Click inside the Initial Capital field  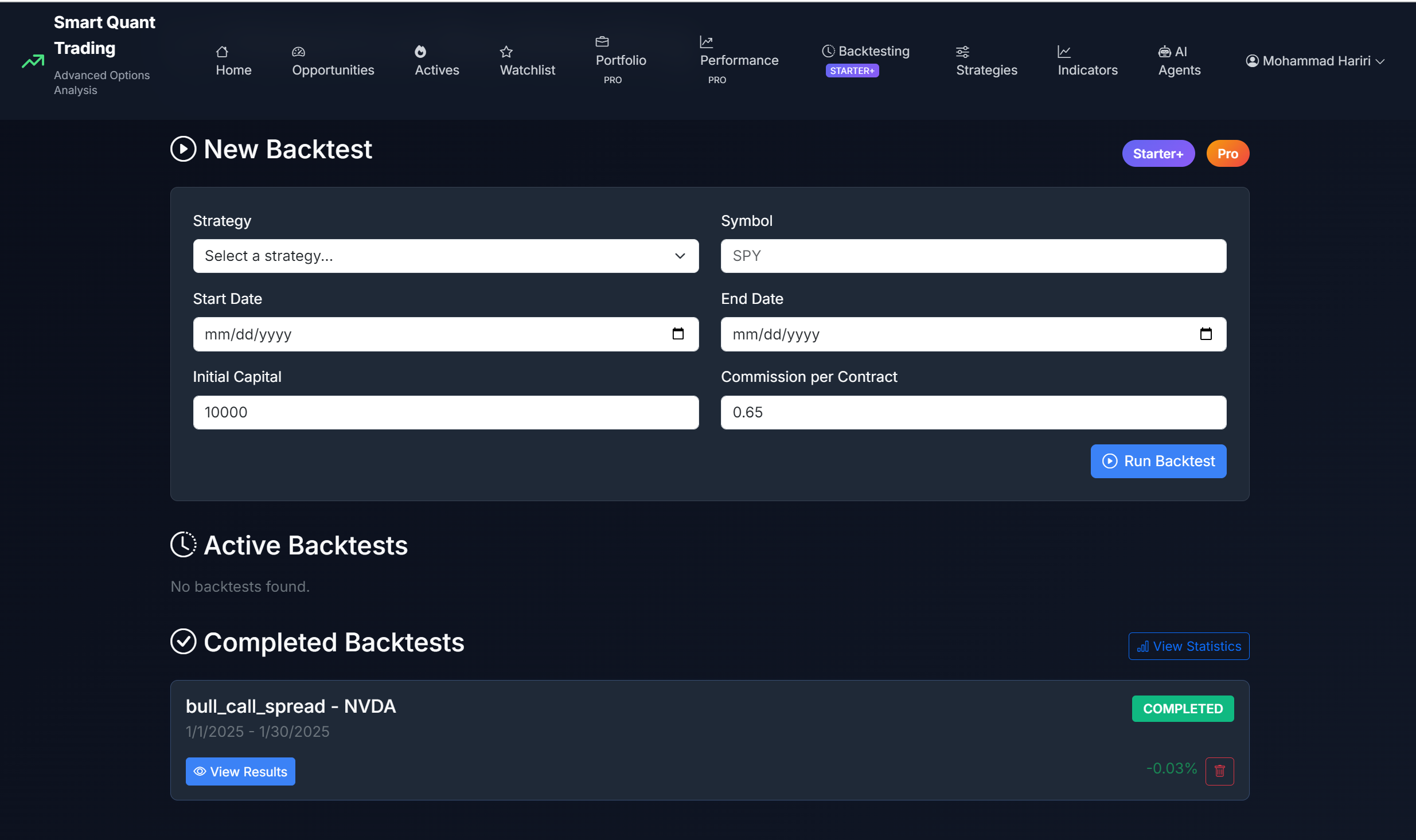(x=445, y=412)
